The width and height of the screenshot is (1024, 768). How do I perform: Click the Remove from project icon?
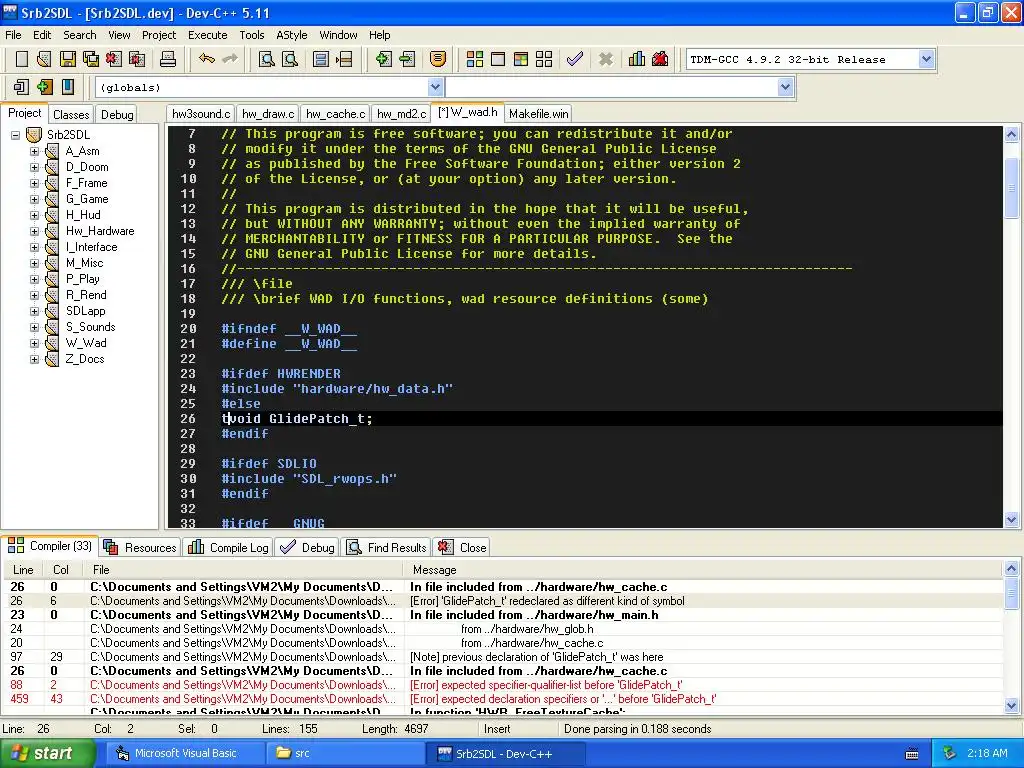coord(406,59)
